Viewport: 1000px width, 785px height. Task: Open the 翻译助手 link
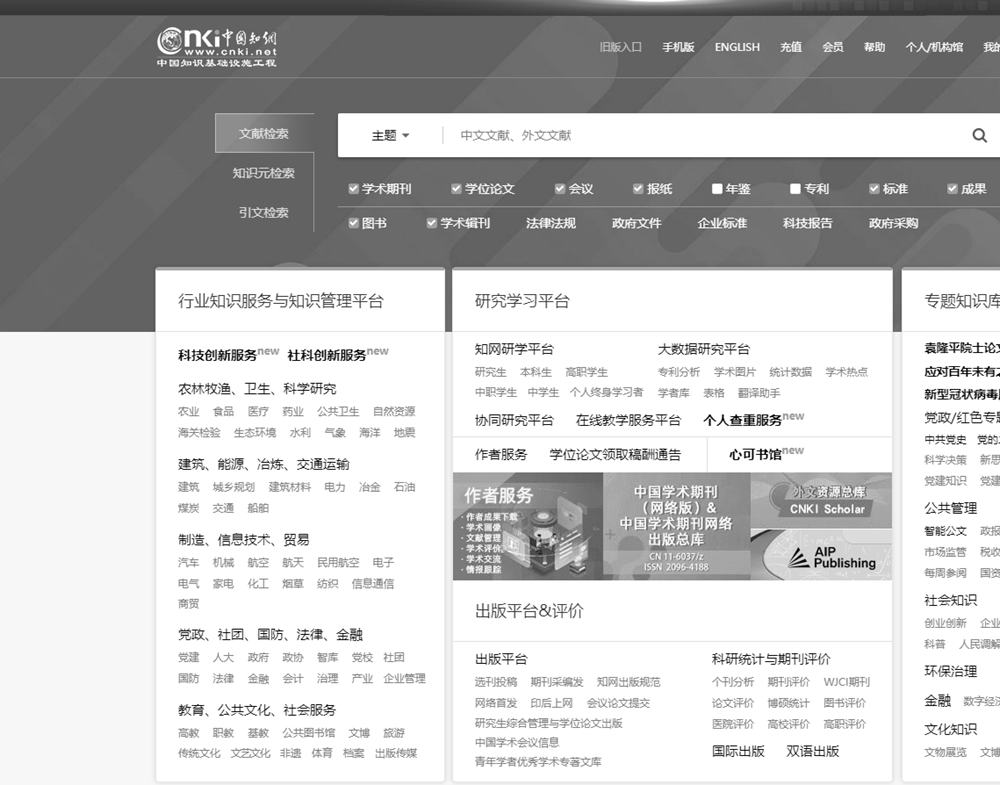click(759, 393)
